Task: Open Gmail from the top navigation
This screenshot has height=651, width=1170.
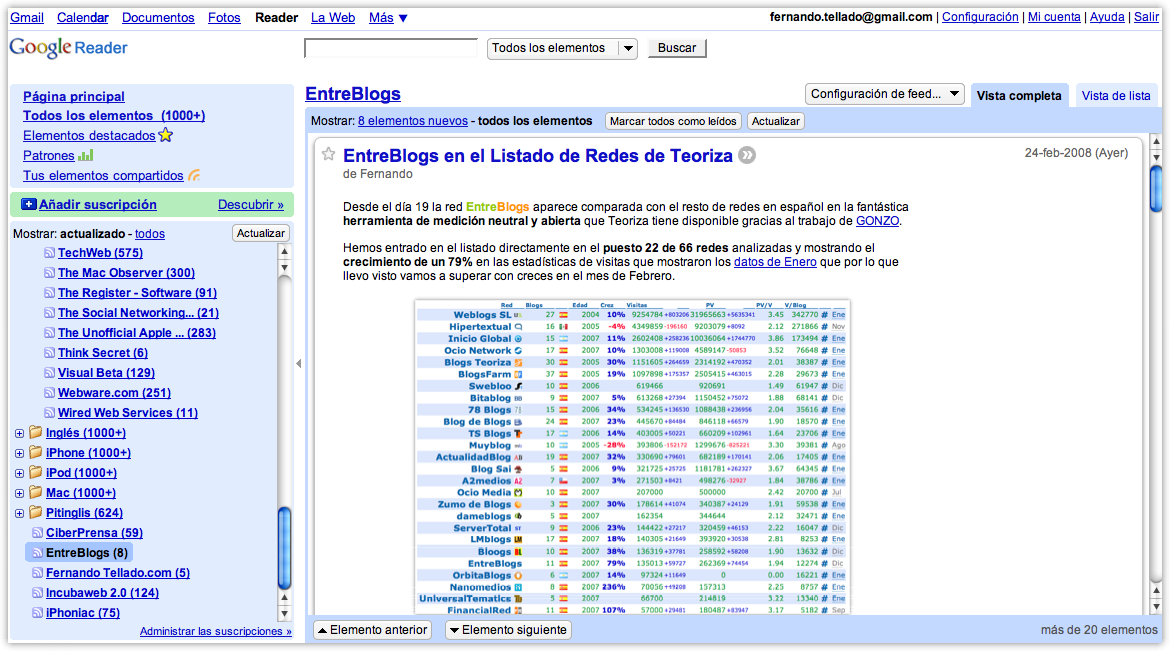Action: [x=27, y=17]
